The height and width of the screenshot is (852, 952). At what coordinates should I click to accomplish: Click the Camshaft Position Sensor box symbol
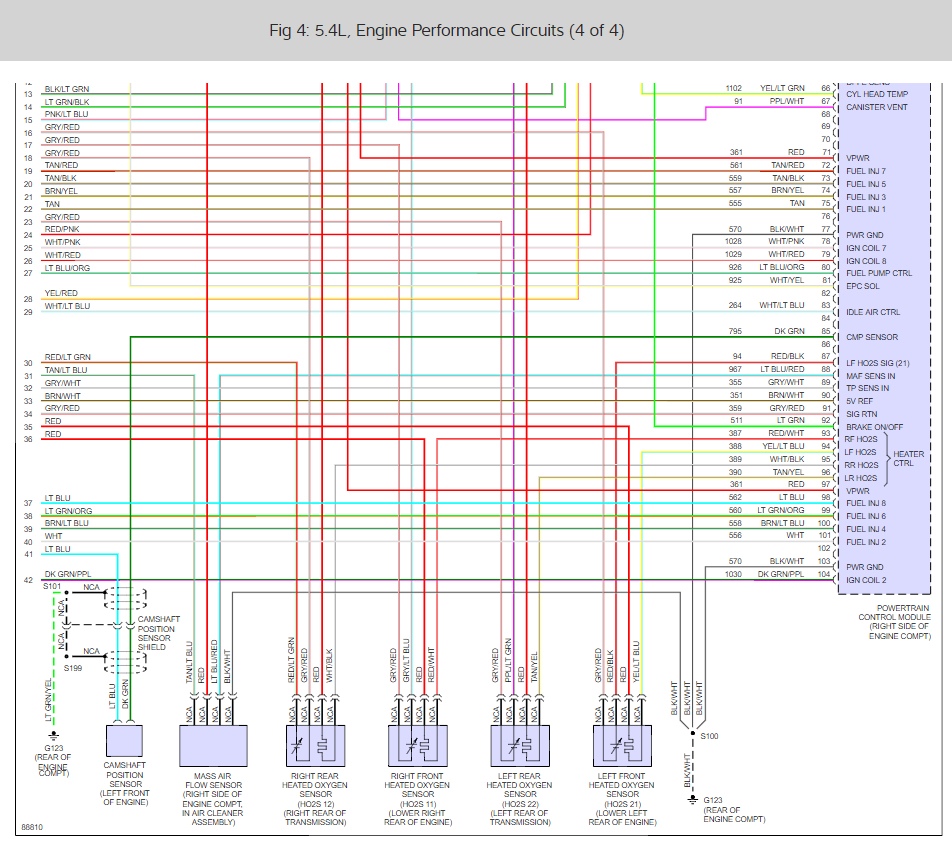[124, 741]
